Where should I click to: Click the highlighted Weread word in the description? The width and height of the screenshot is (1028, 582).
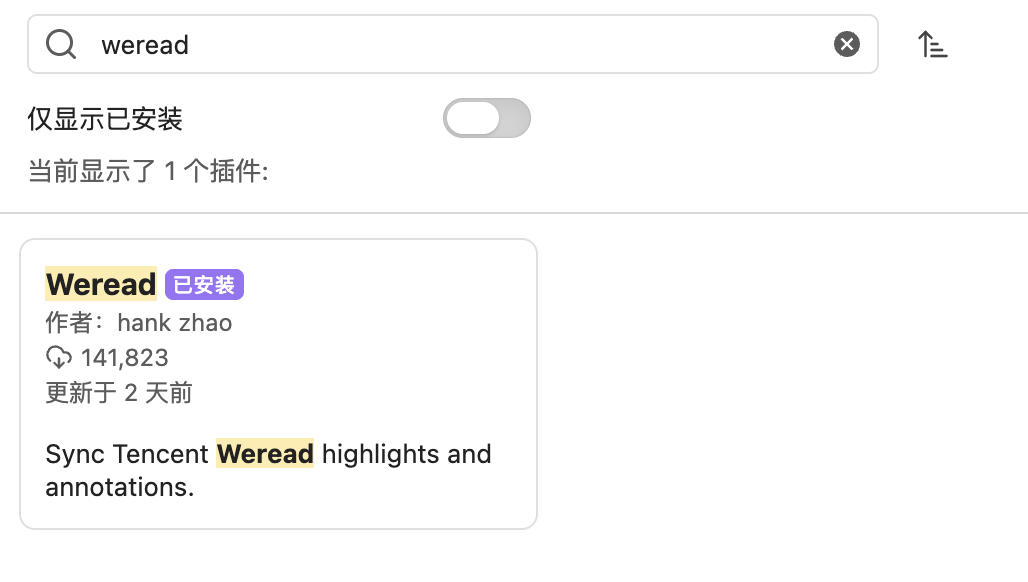click(265, 454)
